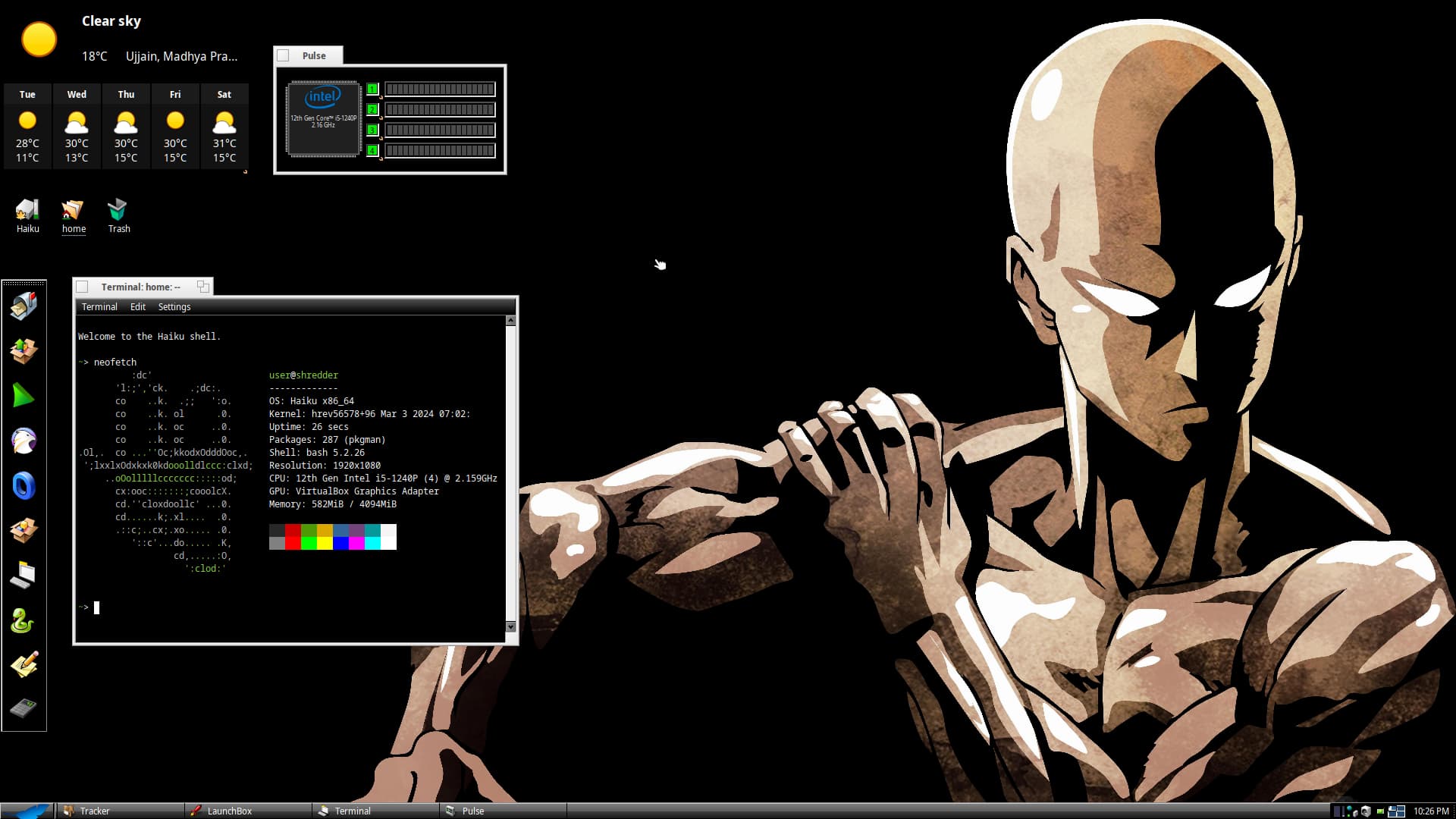The height and width of the screenshot is (819, 1456).
Task: Open the pencil and notes editor icon
Action: 24,665
